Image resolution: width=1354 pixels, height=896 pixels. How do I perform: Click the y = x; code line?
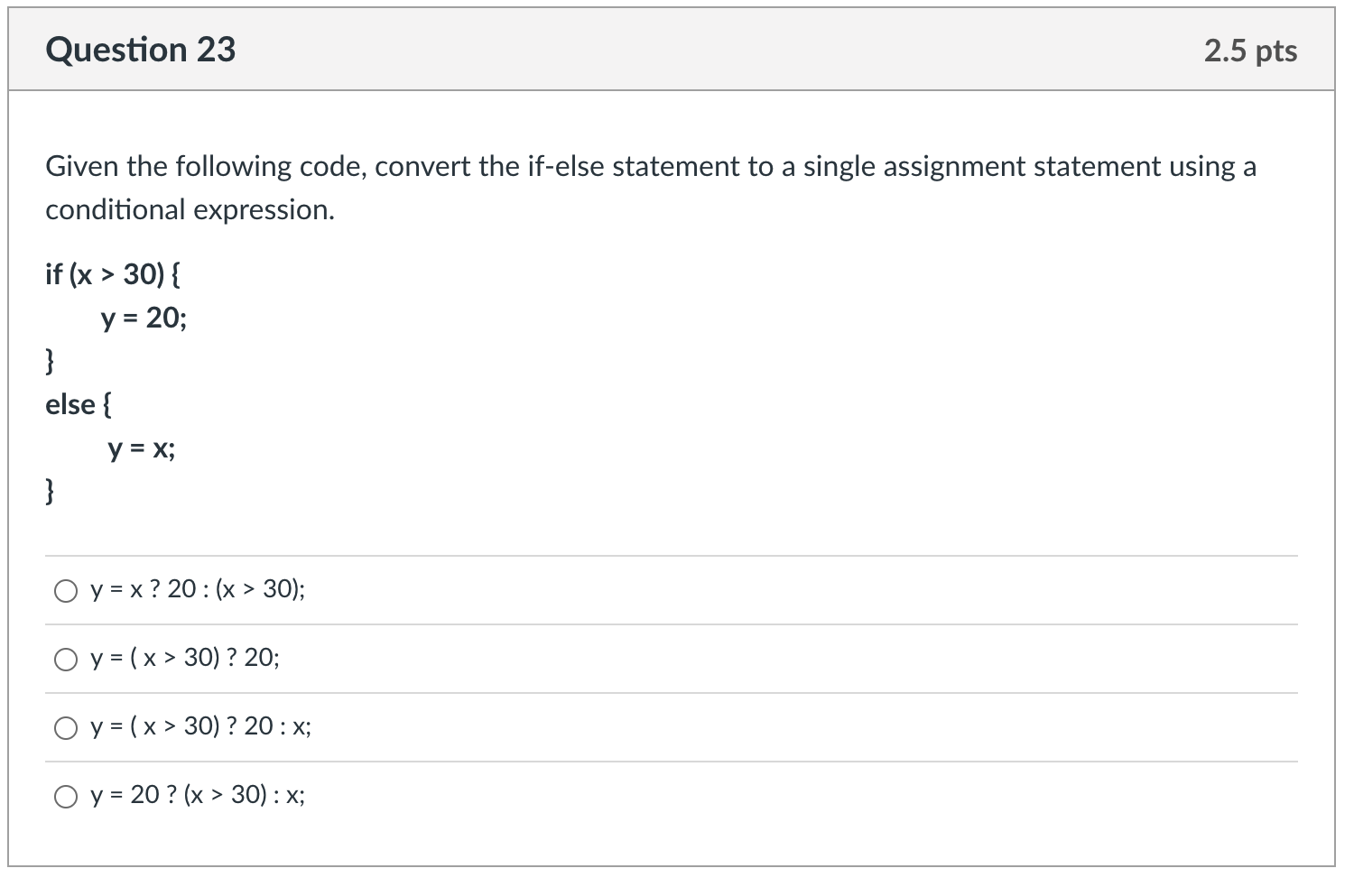[141, 448]
